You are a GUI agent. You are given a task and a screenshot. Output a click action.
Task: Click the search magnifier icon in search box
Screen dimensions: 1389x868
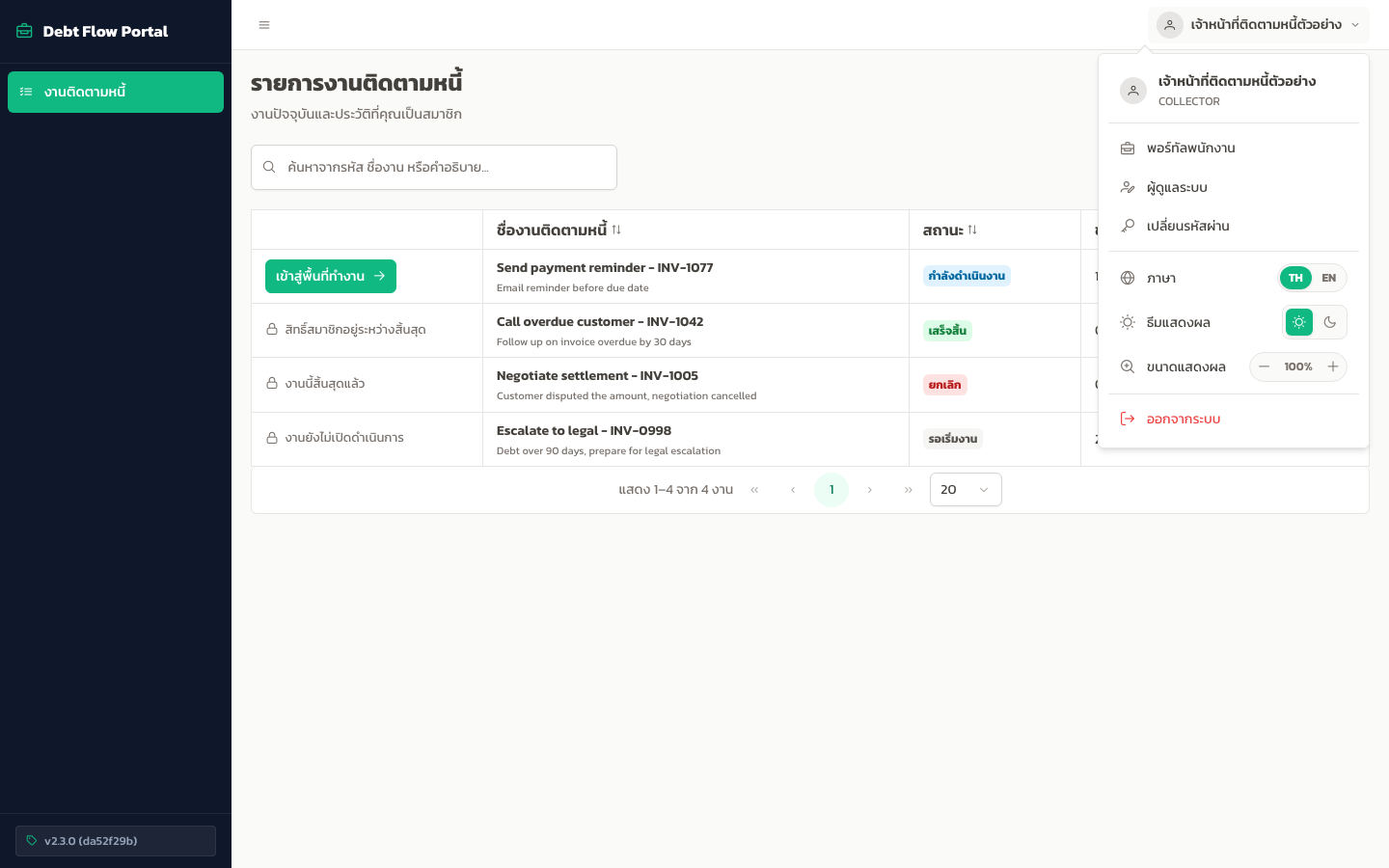tap(269, 167)
